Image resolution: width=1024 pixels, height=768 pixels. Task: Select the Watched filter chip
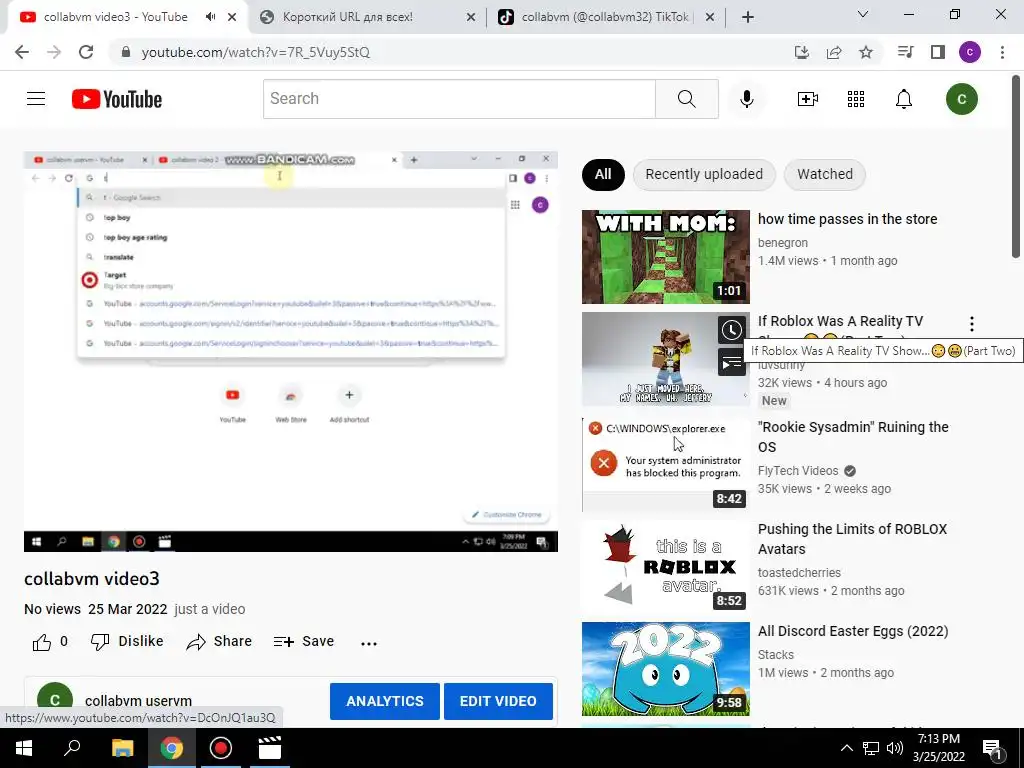coord(825,174)
